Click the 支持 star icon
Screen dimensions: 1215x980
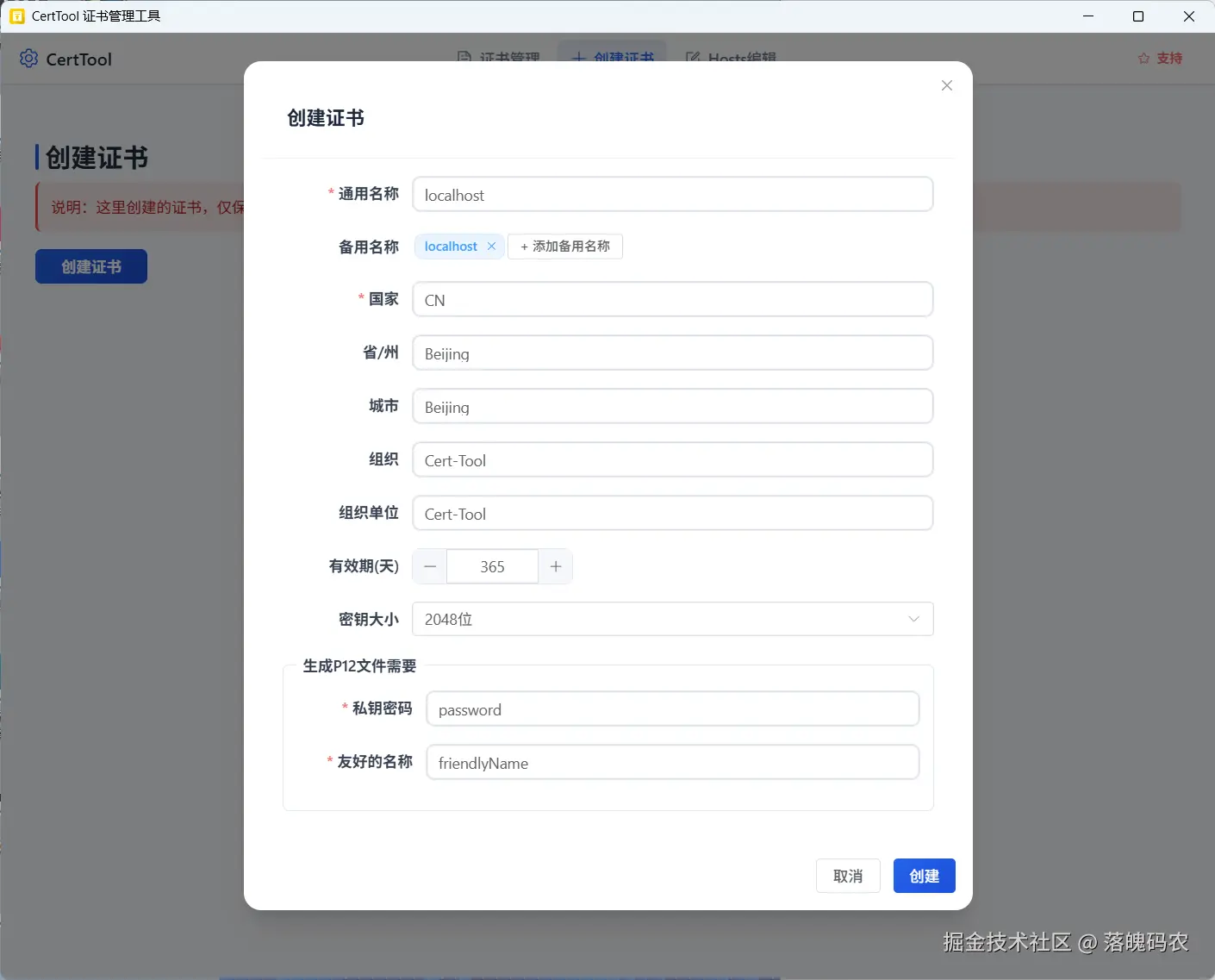pos(1143,59)
